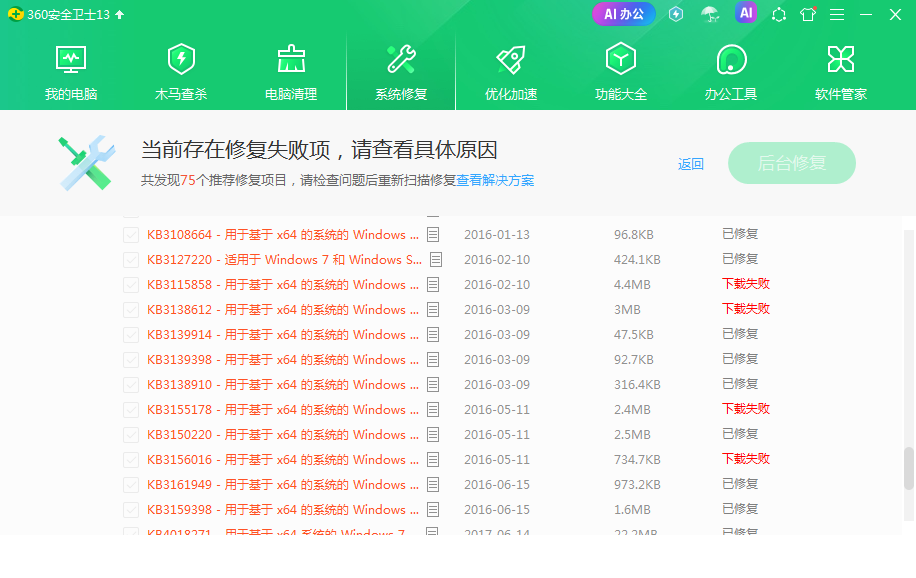Open 优化加速 rocket icon
Viewport: 916px width, 578px height.
tap(511, 60)
